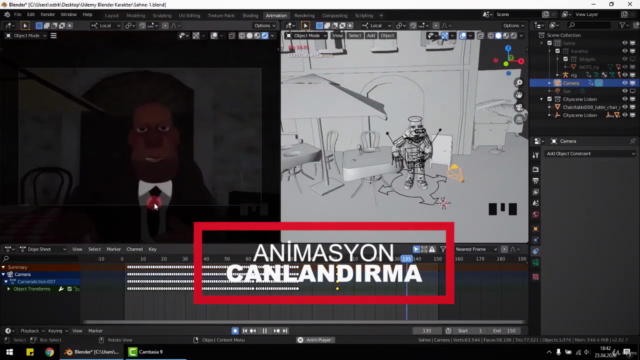Click the Only Show Selected filter in Dope Sheet

416,249
